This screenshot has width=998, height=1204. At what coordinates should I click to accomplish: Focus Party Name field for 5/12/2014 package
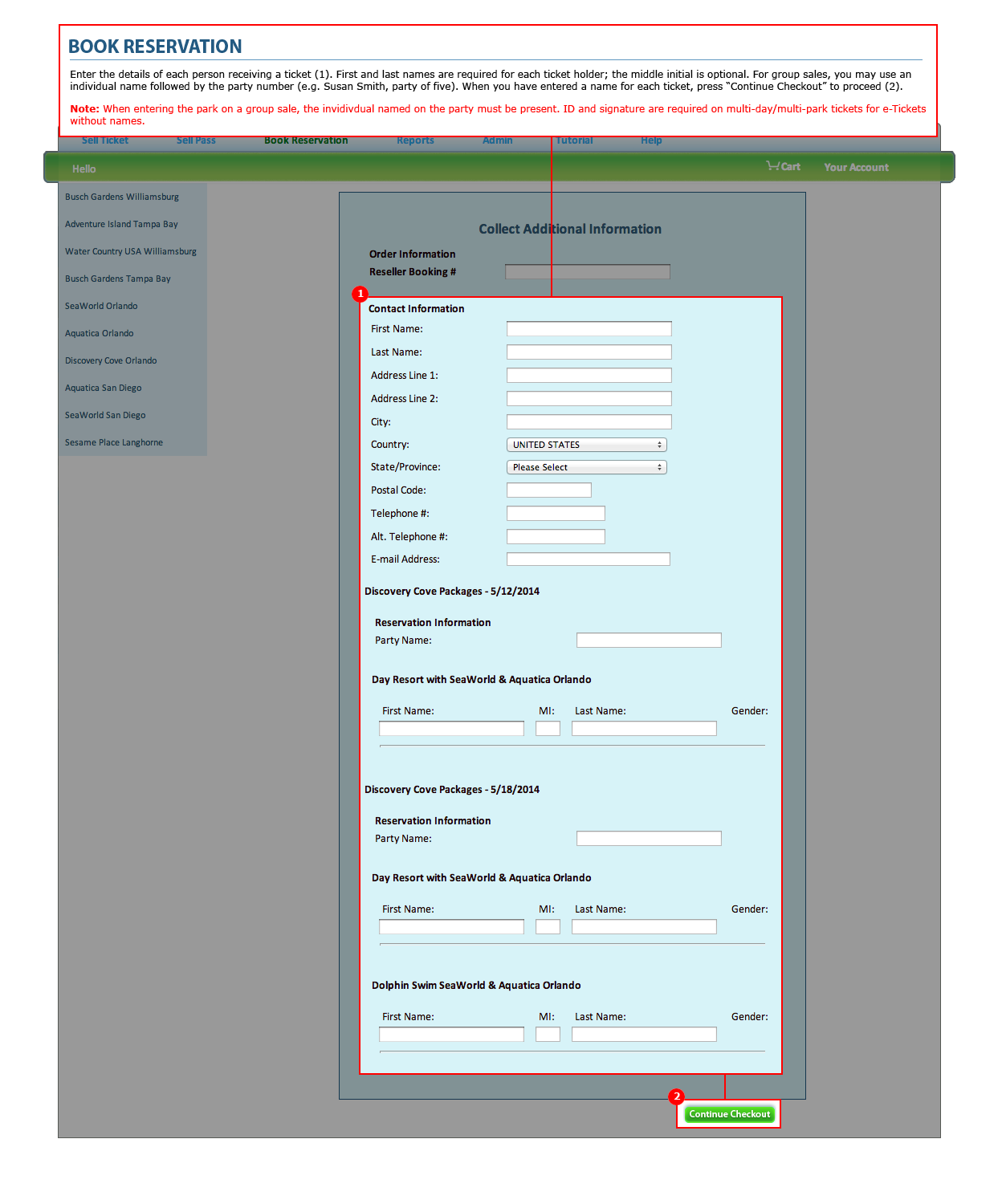click(649, 641)
